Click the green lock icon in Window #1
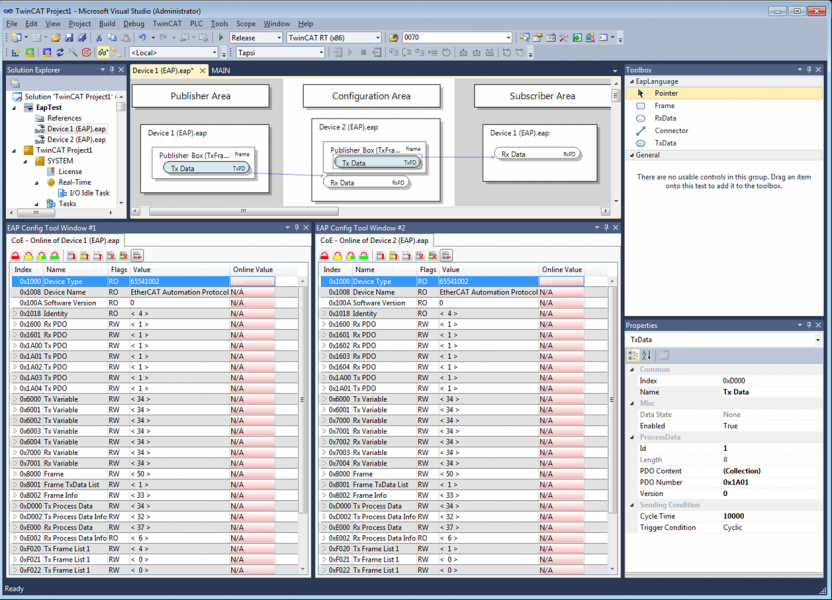The image size is (832, 600). pos(55,256)
